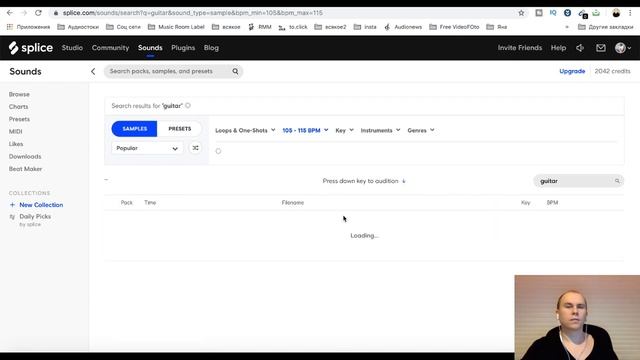The width and height of the screenshot is (640, 360).
Task: Switch to PRESETS tab
Action: (180, 129)
